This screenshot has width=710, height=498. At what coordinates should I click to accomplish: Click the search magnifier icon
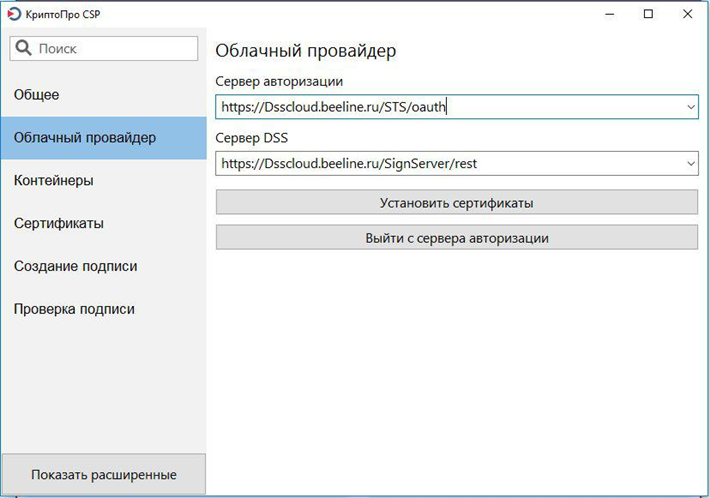click(24, 48)
